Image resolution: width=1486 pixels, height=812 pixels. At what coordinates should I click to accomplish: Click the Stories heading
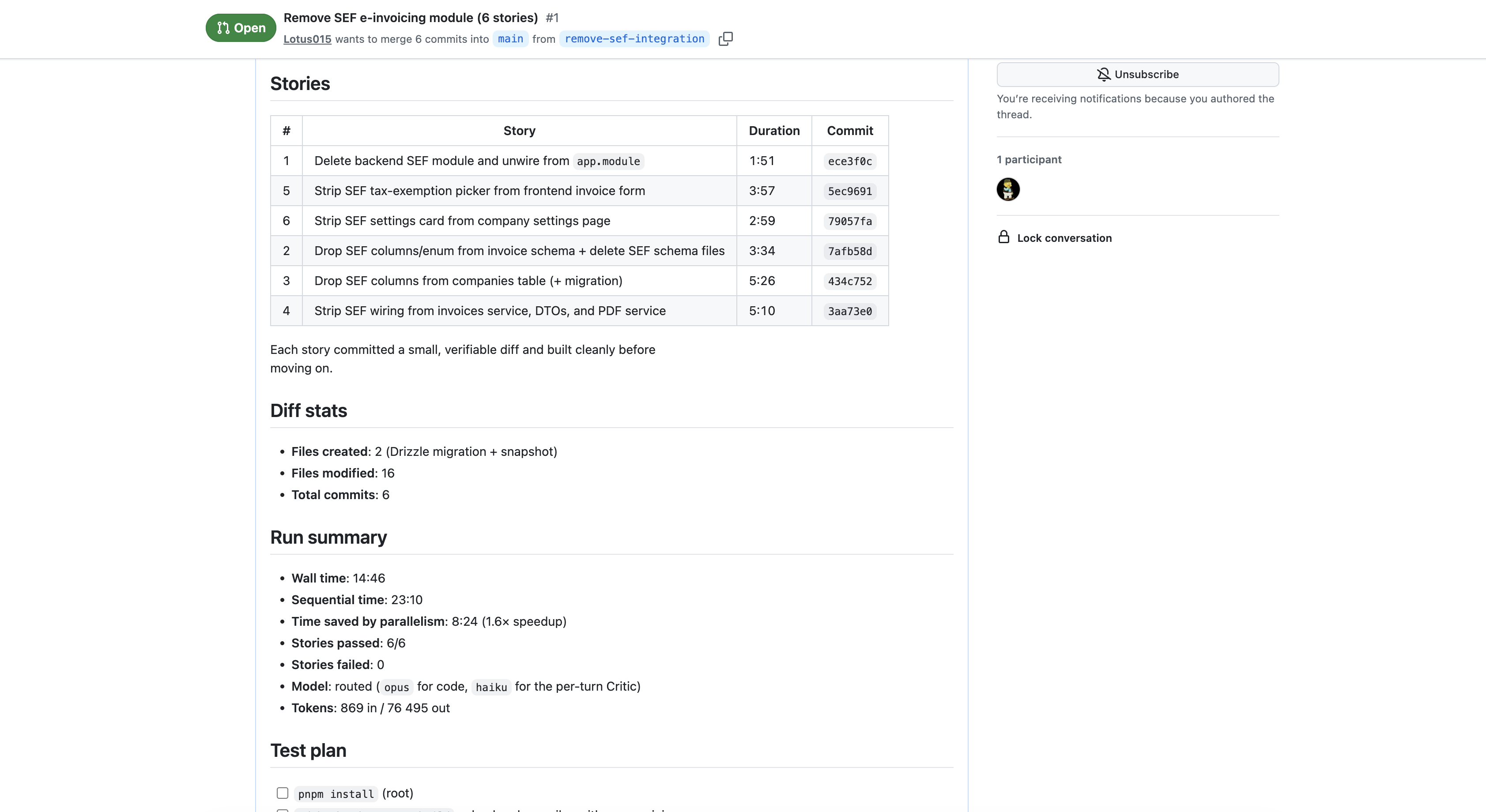coord(300,83)
